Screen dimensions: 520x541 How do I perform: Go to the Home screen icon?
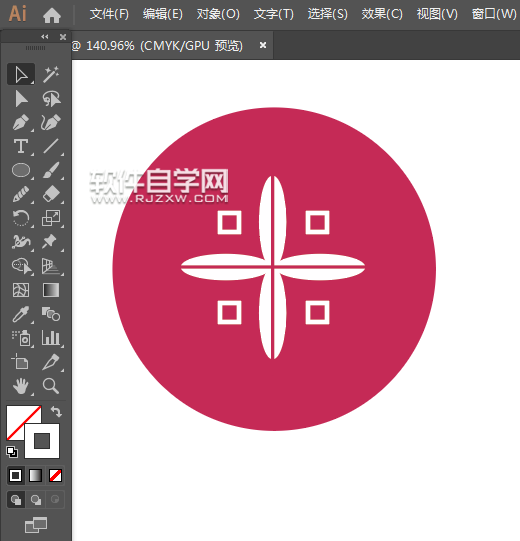(52, 16)
